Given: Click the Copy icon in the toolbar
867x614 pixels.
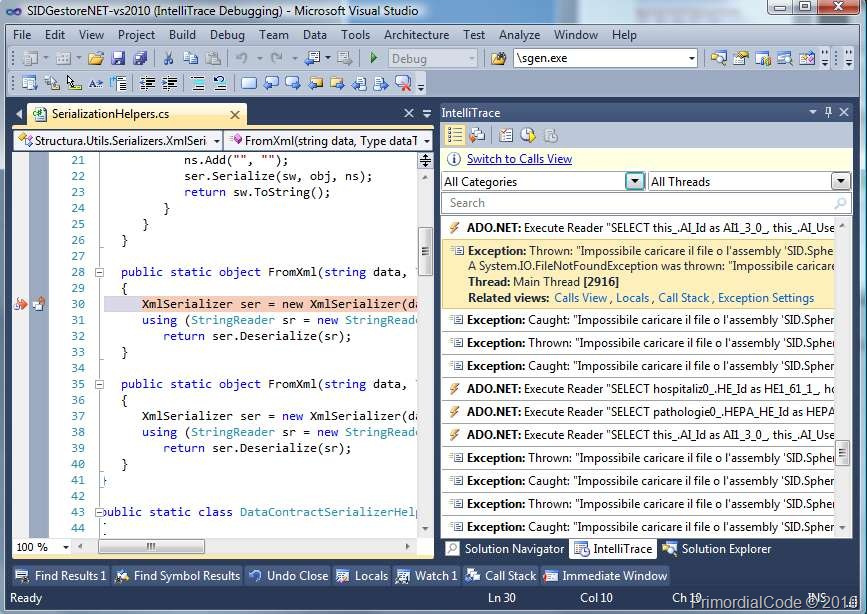Looking at the screenshot, I should [191, 58].
